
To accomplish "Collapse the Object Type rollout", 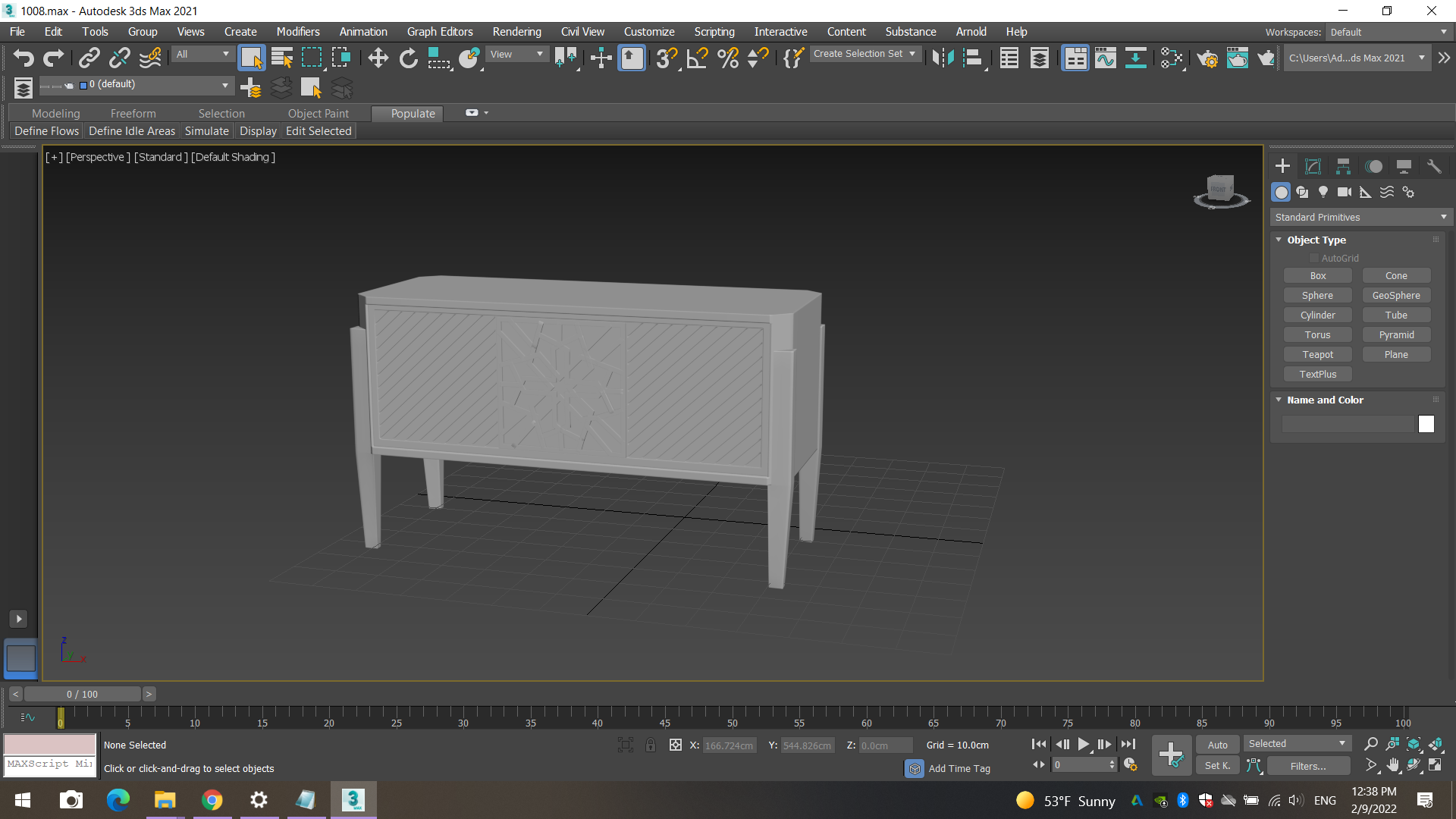I will click(1316, 240).
